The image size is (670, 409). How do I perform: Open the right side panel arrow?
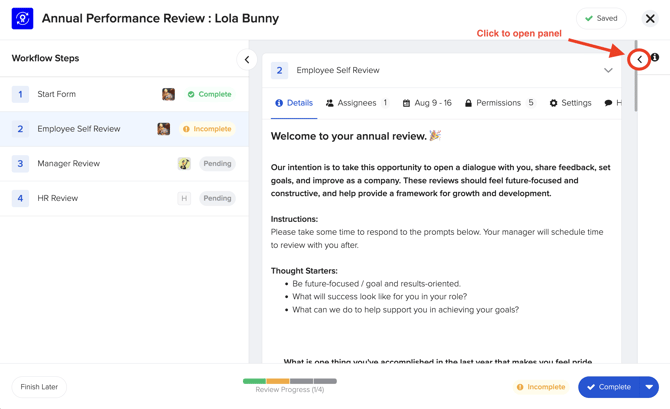tap(639, 59)
